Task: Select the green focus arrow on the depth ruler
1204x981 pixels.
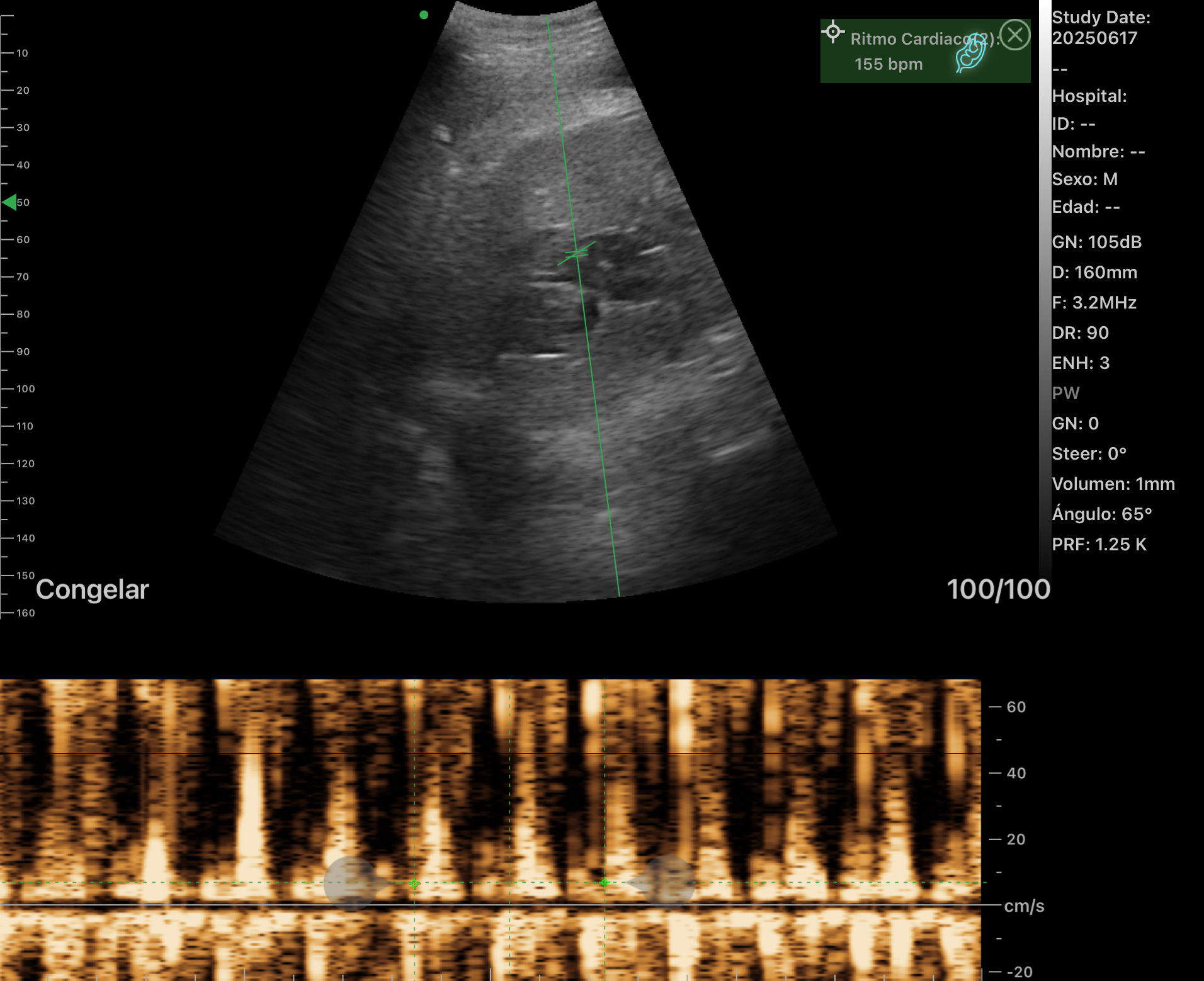Action: (x=9, y=202)
